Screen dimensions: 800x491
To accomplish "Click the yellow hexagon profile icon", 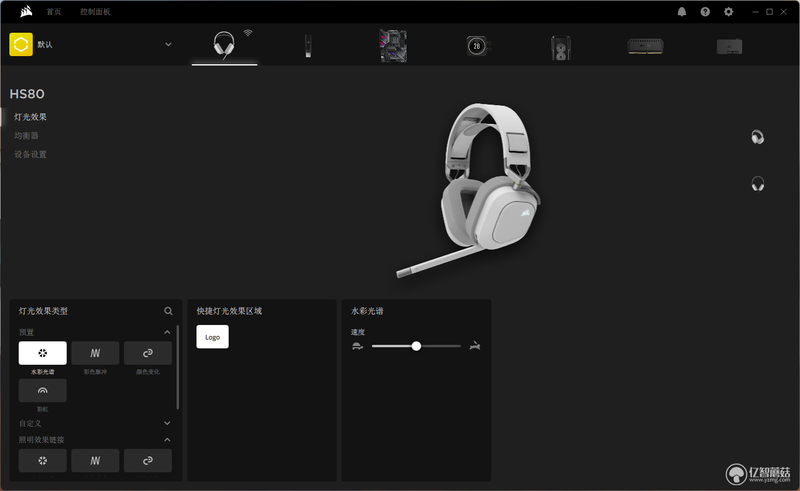I will click(x=21, y=44).
